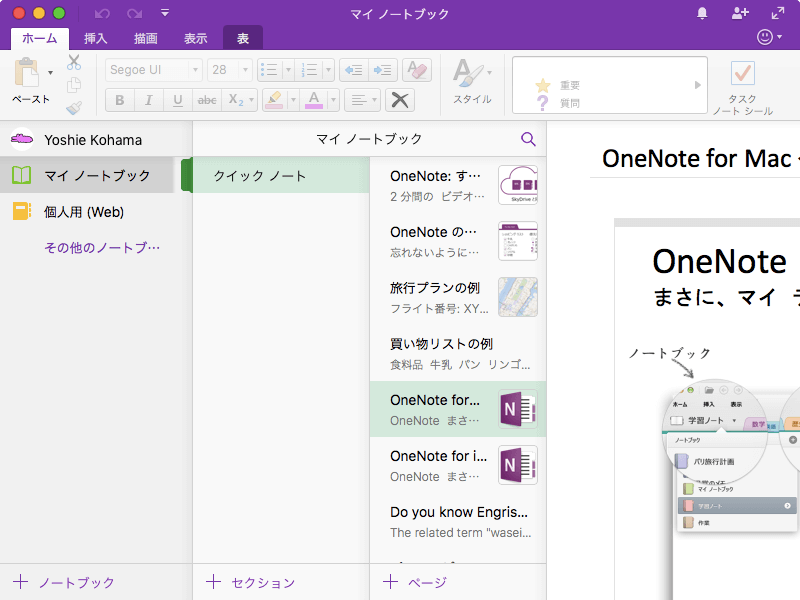Image resolution: width=800 pixels, height=600 pixels.
Task: Apply the 重要 star tag
Action: tap(558, 85)
